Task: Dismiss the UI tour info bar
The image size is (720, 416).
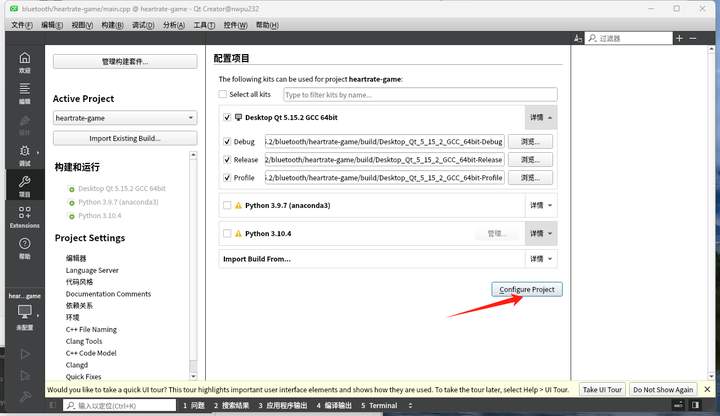Action: pyautogui.click(x=707, y=389)
